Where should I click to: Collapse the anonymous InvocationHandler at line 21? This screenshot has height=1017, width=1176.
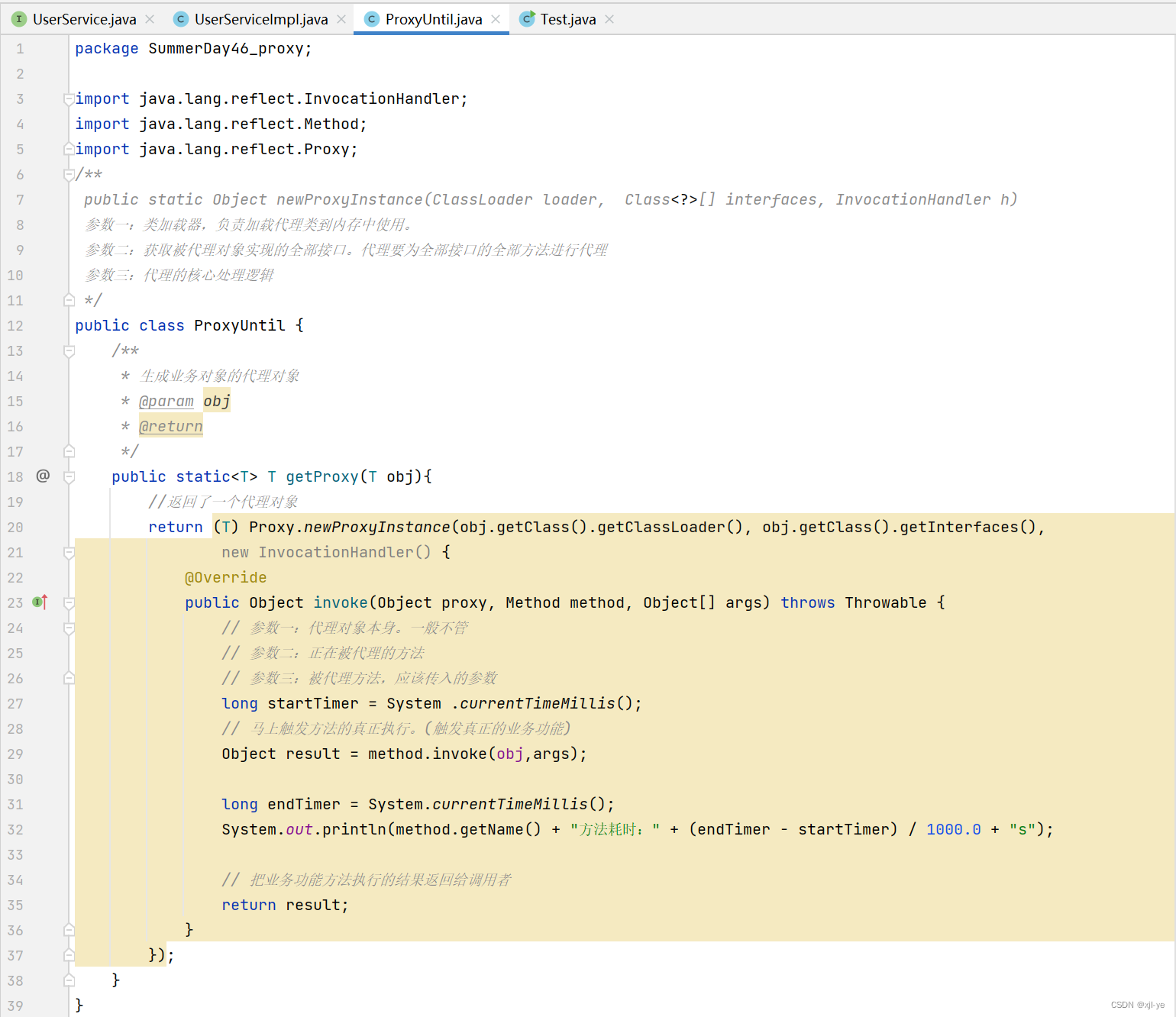click(x=69, y=552)
